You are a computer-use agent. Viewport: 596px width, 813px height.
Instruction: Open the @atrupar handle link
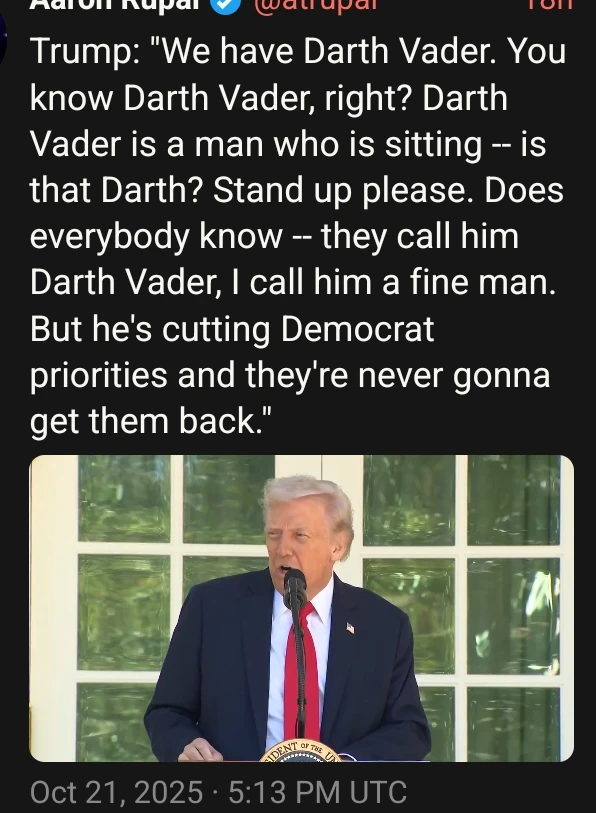[317, 5]
